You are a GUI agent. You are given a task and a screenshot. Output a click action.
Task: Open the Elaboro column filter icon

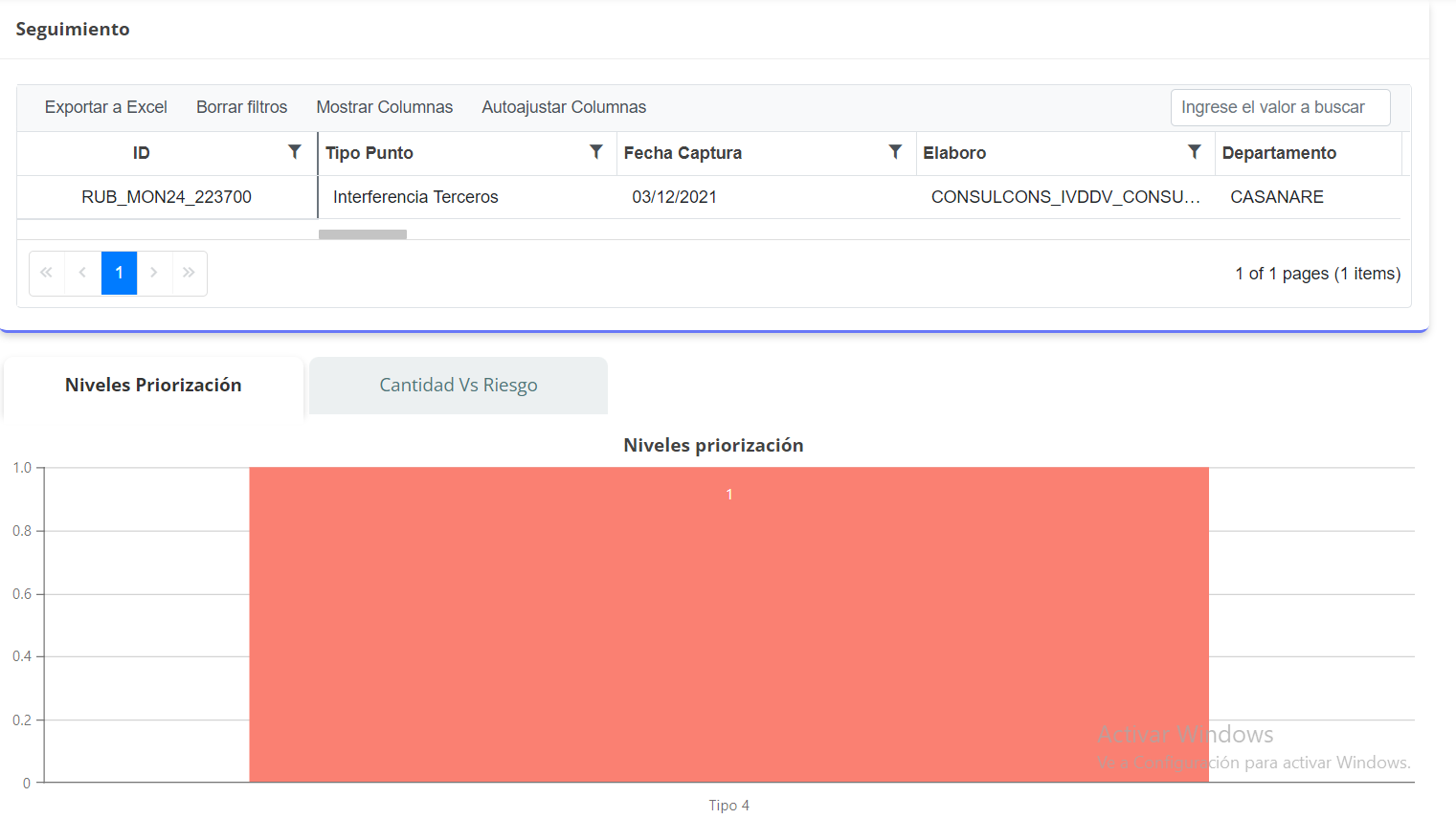(1195, 152)
